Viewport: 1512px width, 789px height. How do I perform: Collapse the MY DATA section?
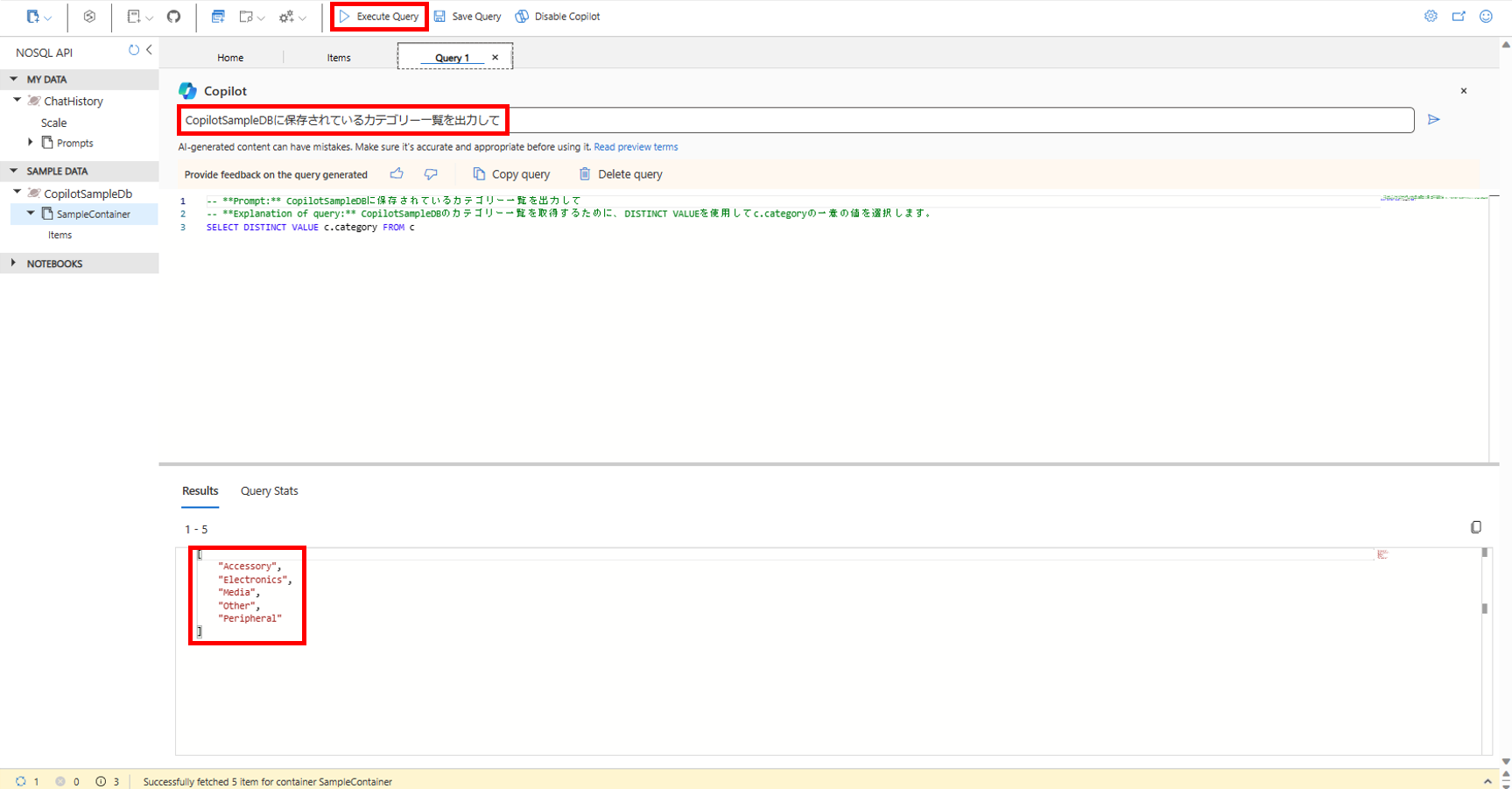14,79
